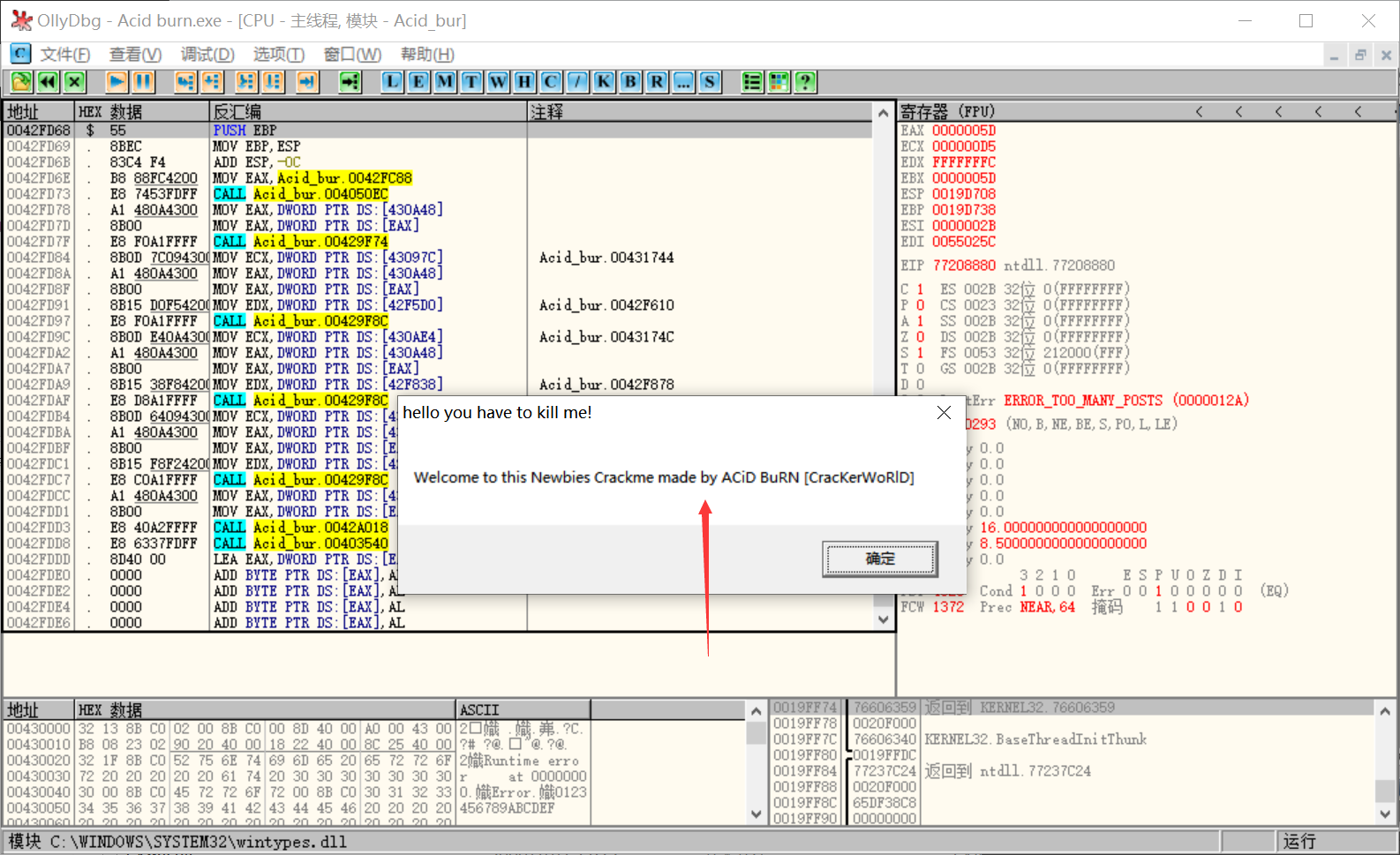Click the Execute till return icon
This screenshot has height=855, width=1400.
(x=307, y=82)
